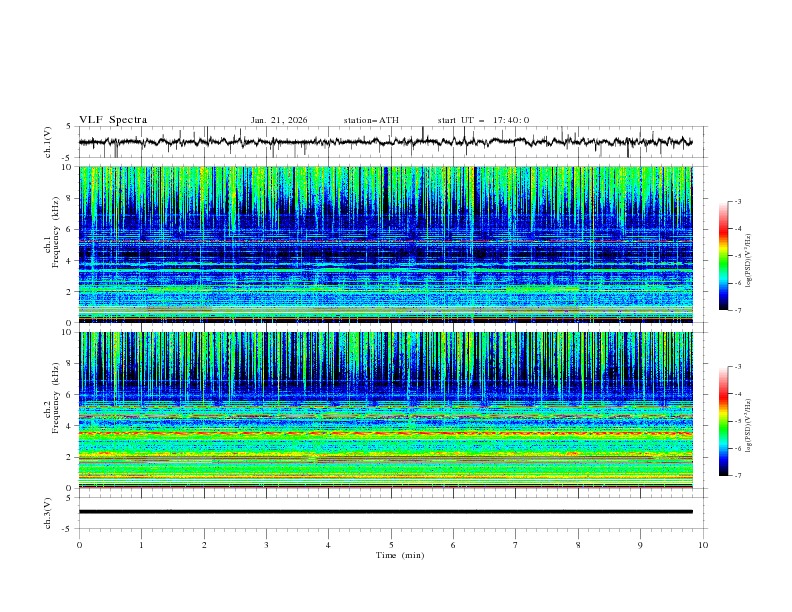Screen dimensions: 792x612
Task: Click the "-3" label on ch.2 color bar
Action: 738,367
